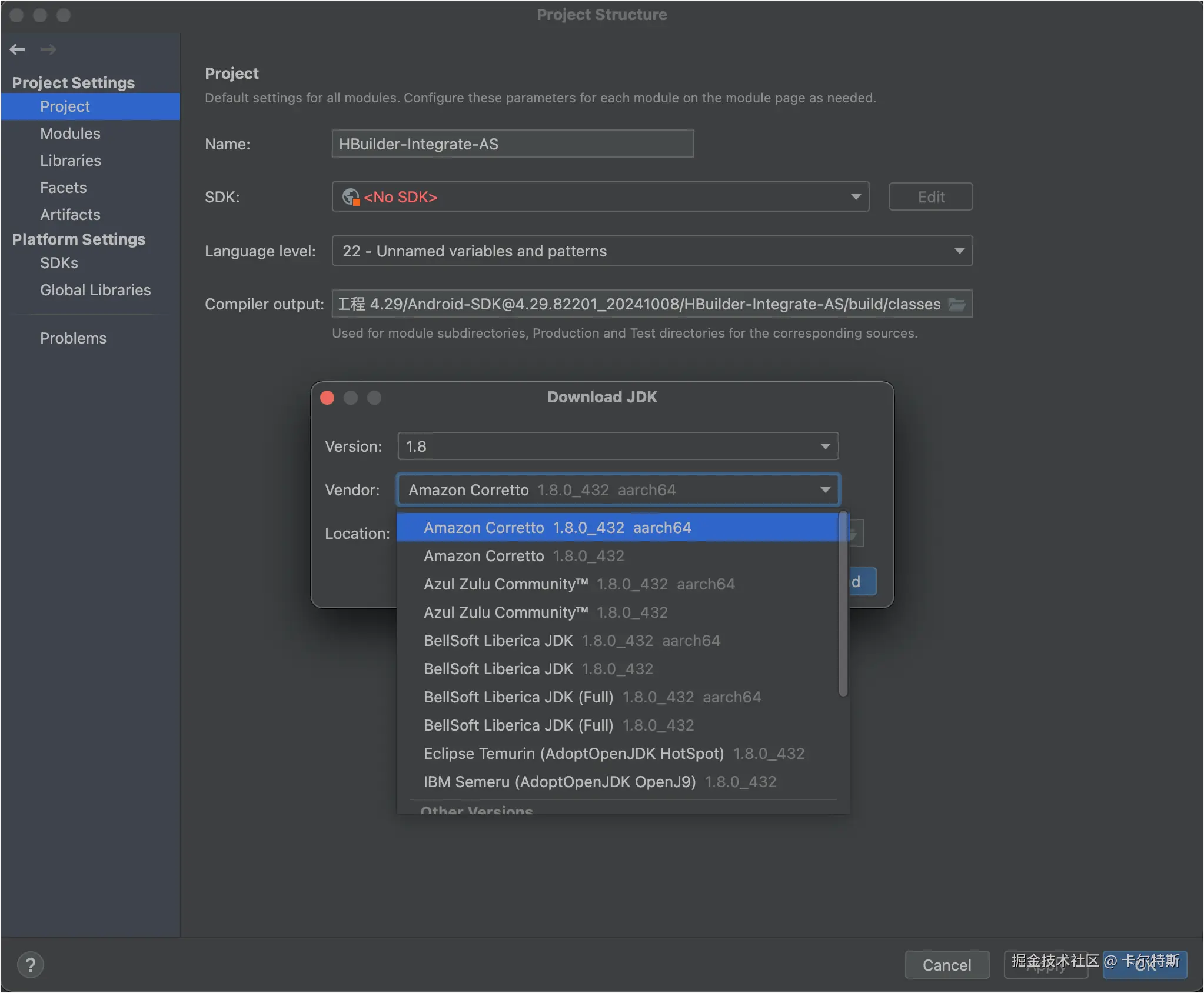This screenshot has width=1204, height=993.
Task: Choose IBM Semeru OpenJ9 vendor option
Action: point(600,782)
